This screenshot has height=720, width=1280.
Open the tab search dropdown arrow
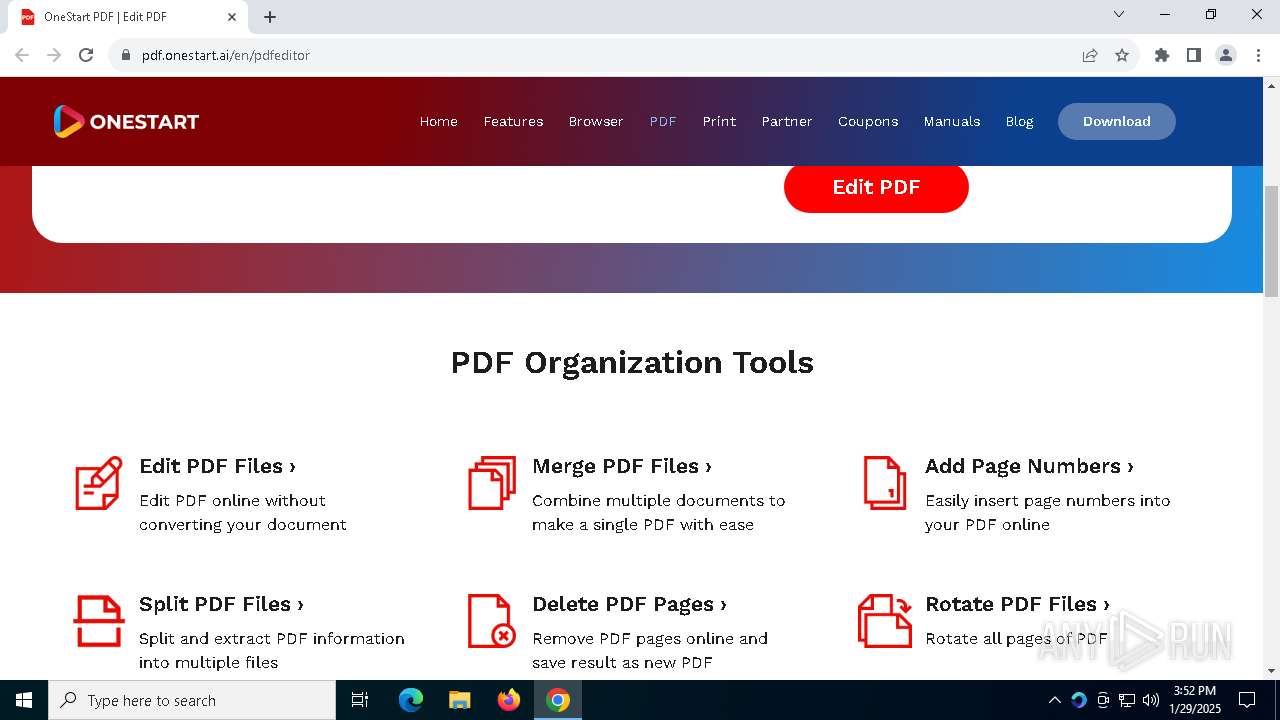click(x=1119, y=14)
